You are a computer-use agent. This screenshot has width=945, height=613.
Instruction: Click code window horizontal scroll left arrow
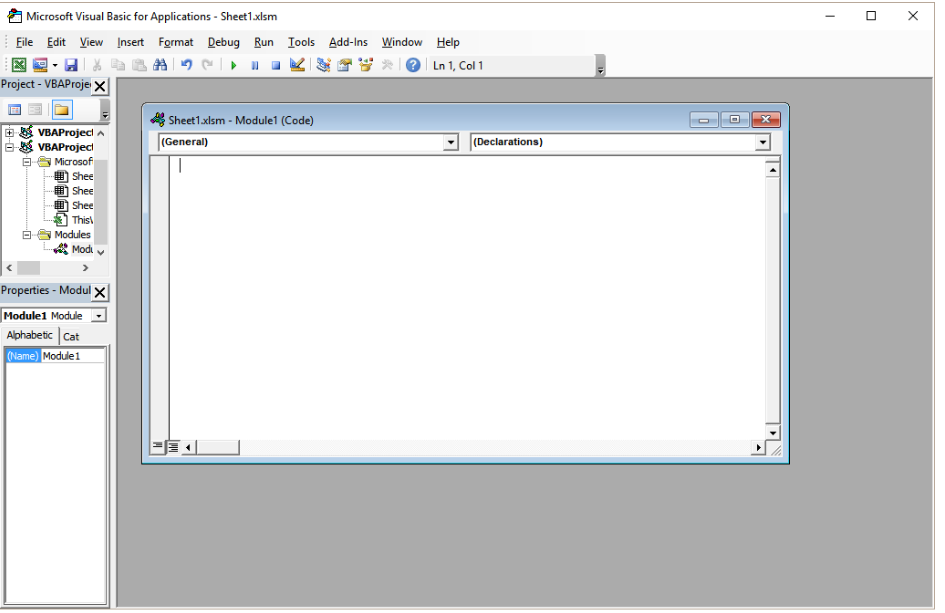click(188, 447)
